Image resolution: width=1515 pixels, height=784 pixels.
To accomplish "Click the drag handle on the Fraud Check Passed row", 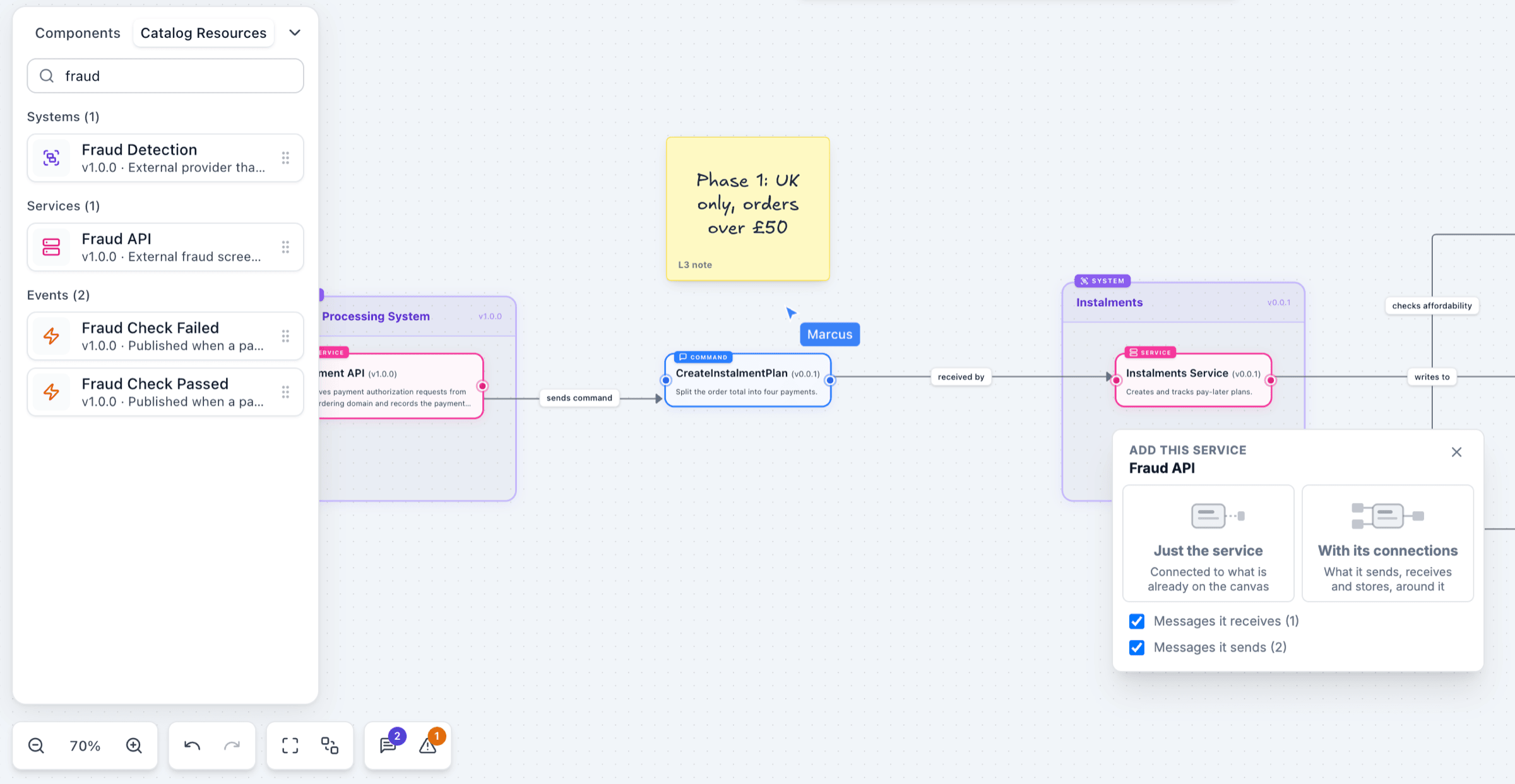I will (x=285, y=392).
